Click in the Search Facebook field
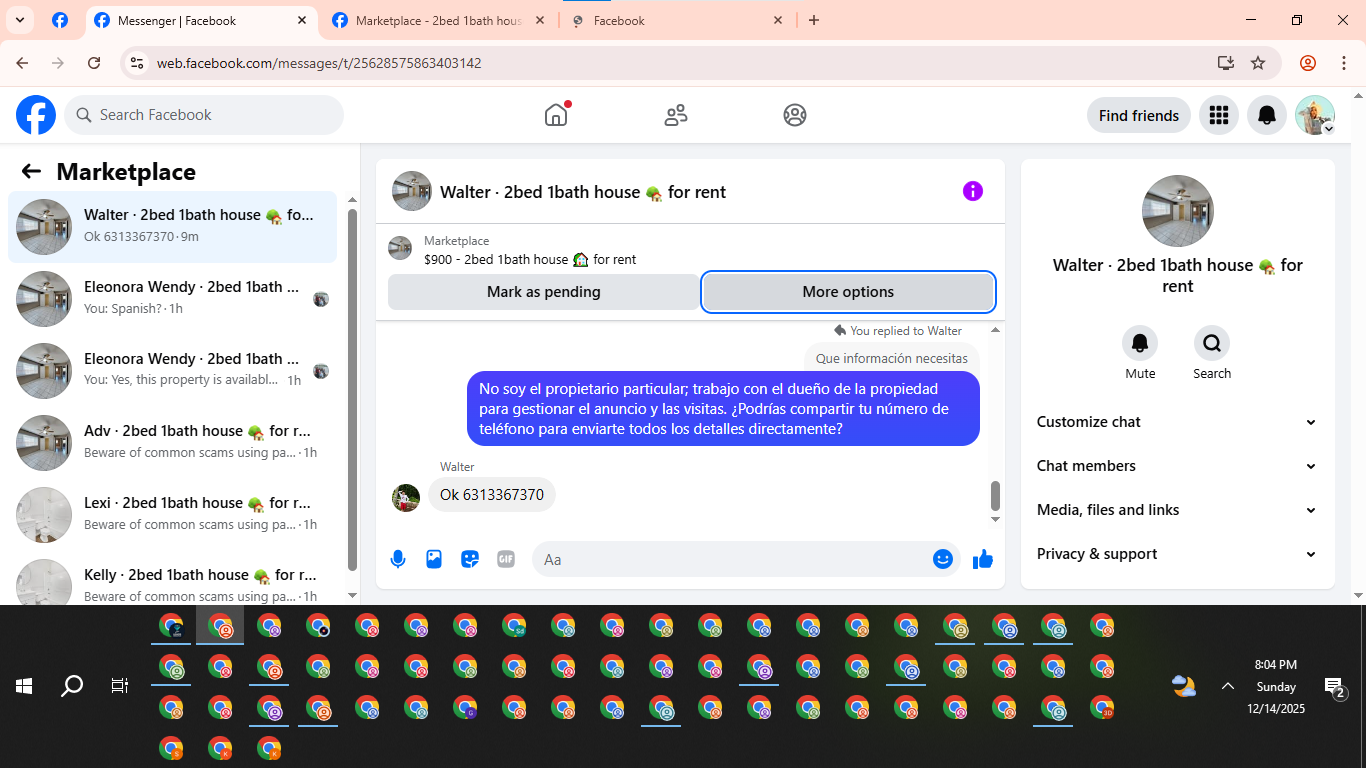 (204, 115)
